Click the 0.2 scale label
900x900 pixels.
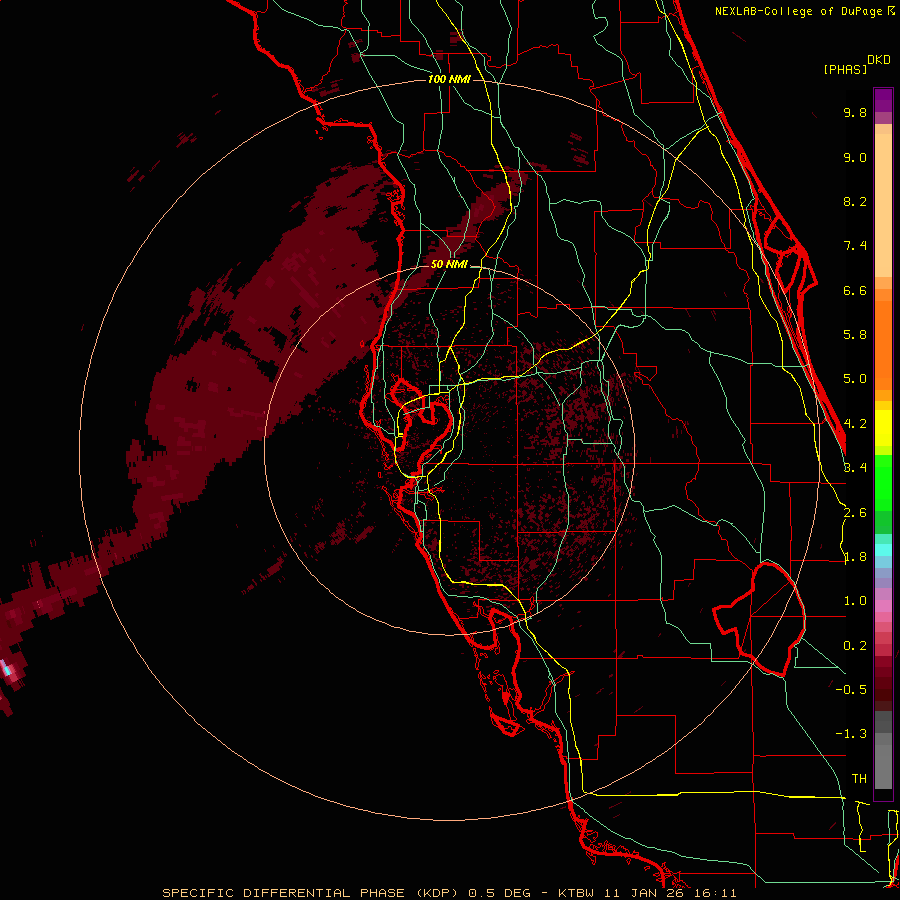point(855,645)
